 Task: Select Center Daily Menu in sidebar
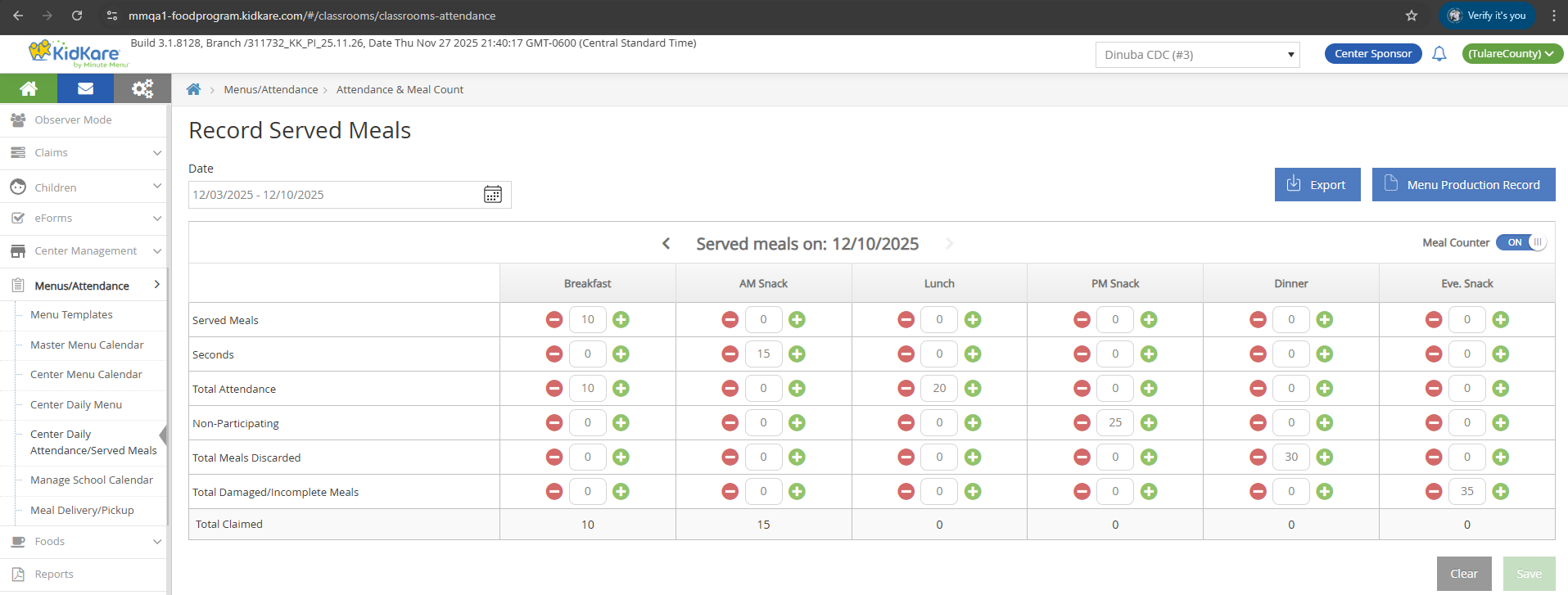[76, 404]
